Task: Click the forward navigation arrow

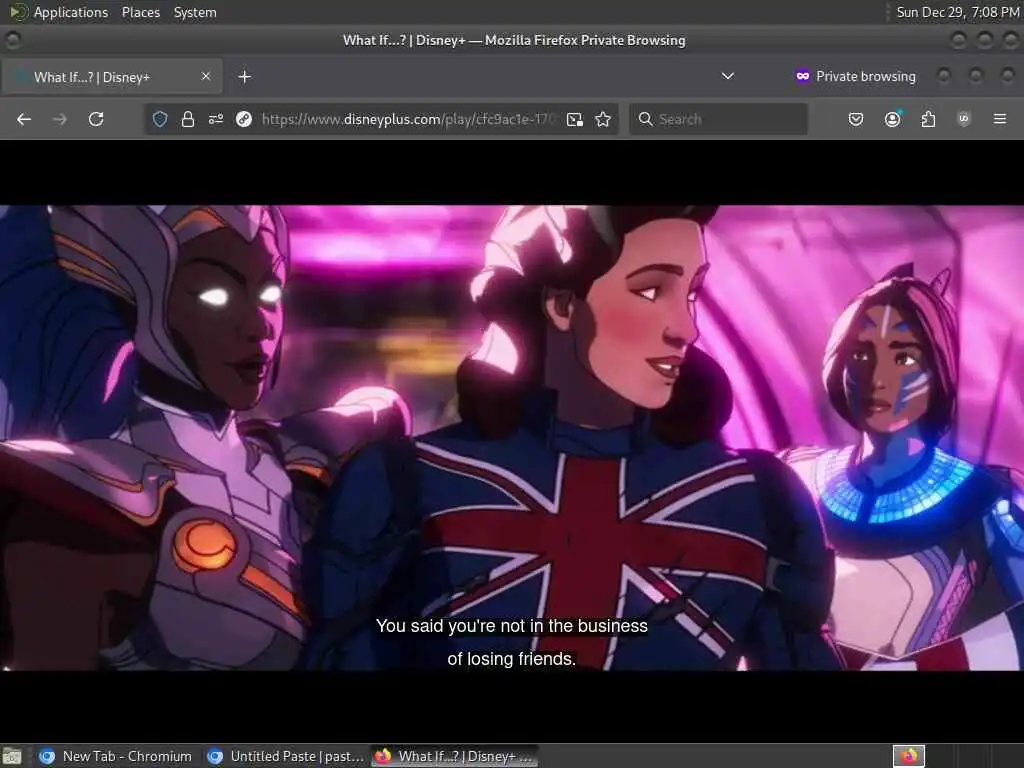Action: (59, 119)
